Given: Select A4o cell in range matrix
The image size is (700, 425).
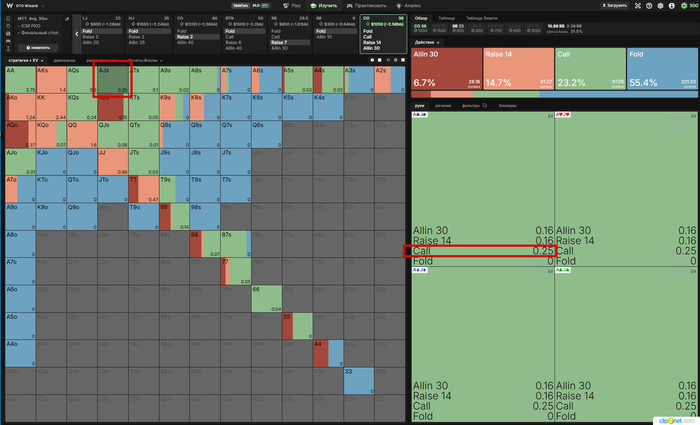Looking at the screenshot, I should point(21,354).
